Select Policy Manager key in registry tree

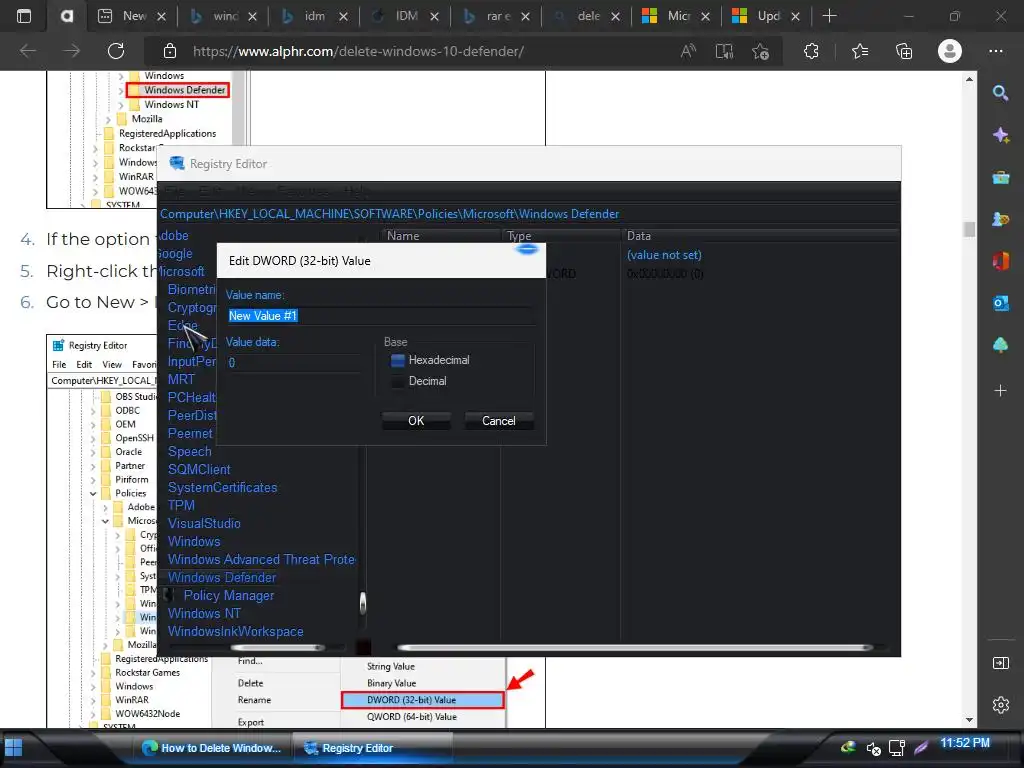229,596
